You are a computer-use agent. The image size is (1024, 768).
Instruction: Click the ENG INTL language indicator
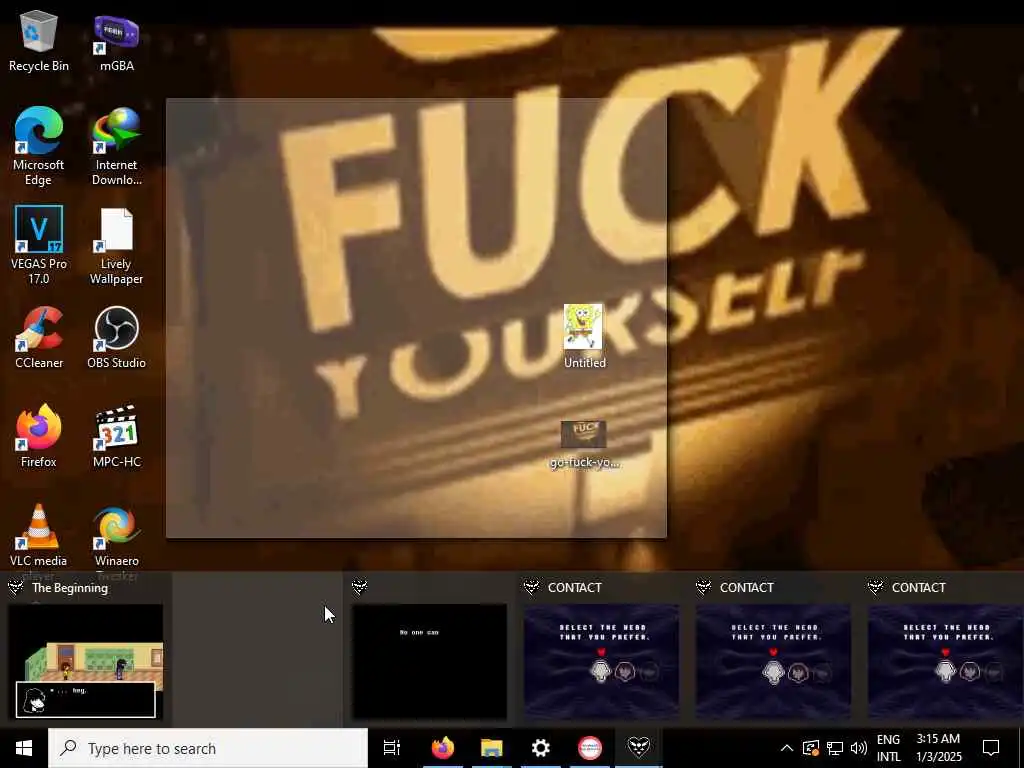pos(888,748)
